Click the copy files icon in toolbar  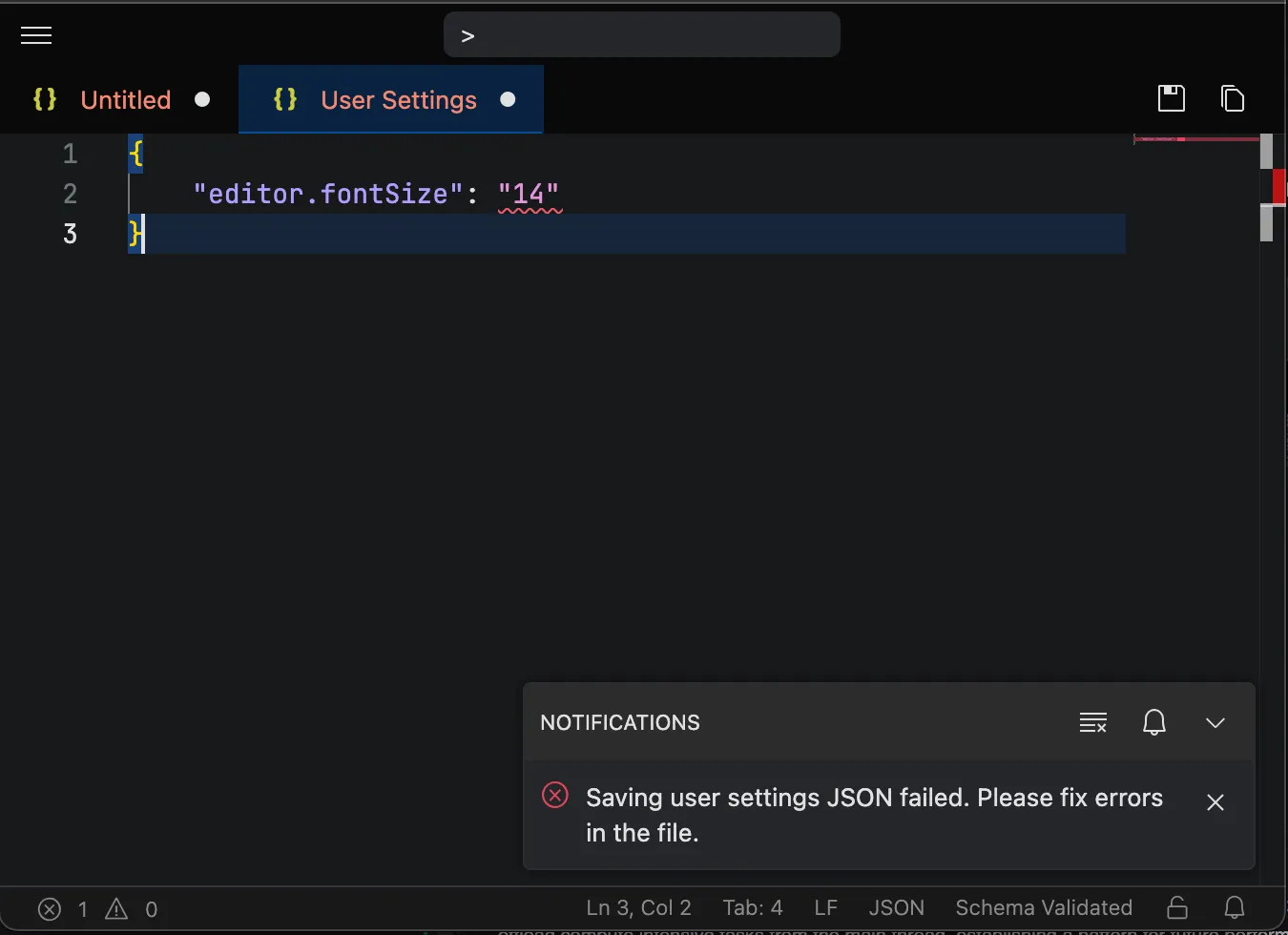click(x=1232, y=98)
